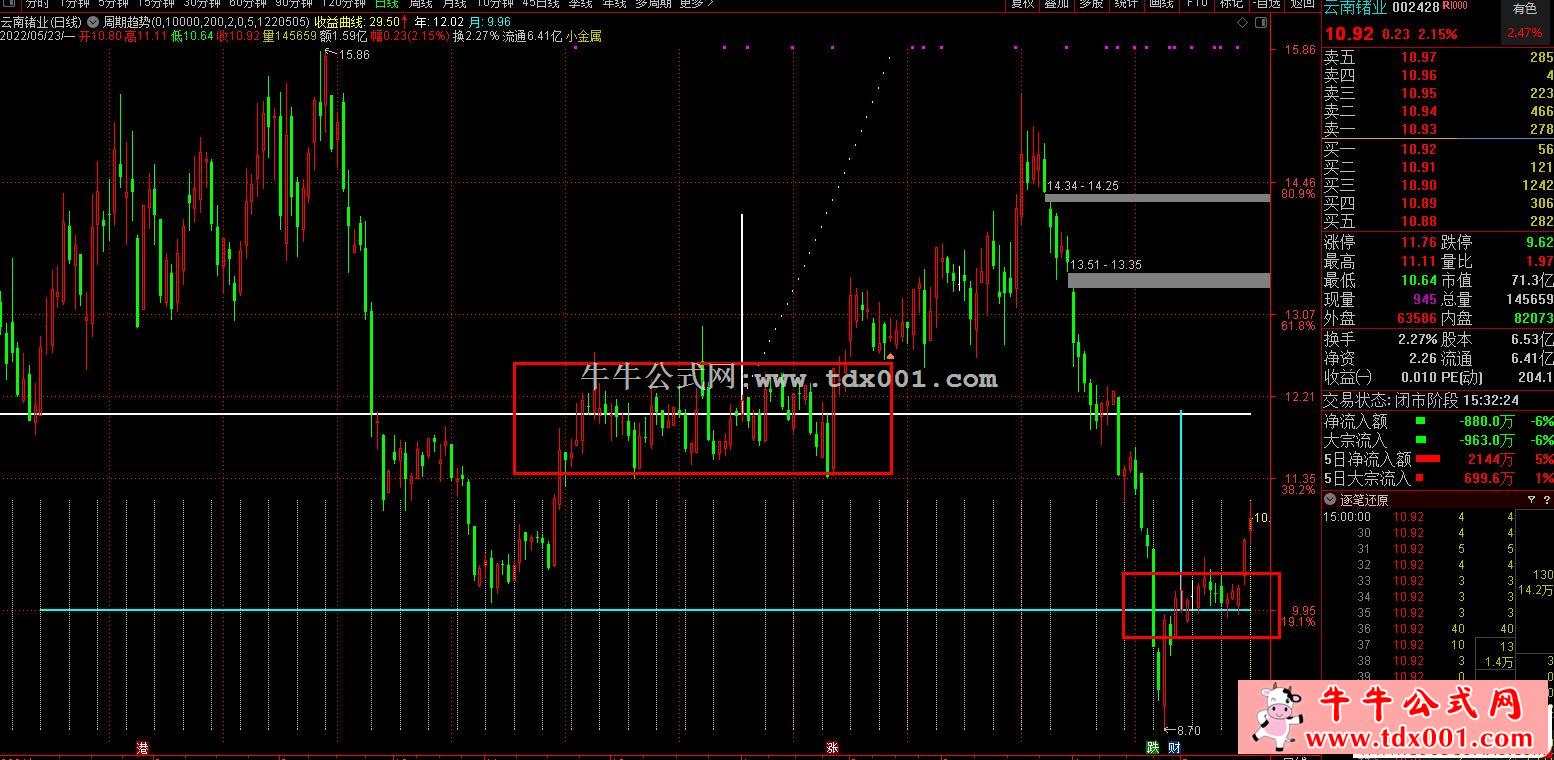
Task: Click the 14.34 - 14.25 gap zone bar
Action: coord(1157,198)
